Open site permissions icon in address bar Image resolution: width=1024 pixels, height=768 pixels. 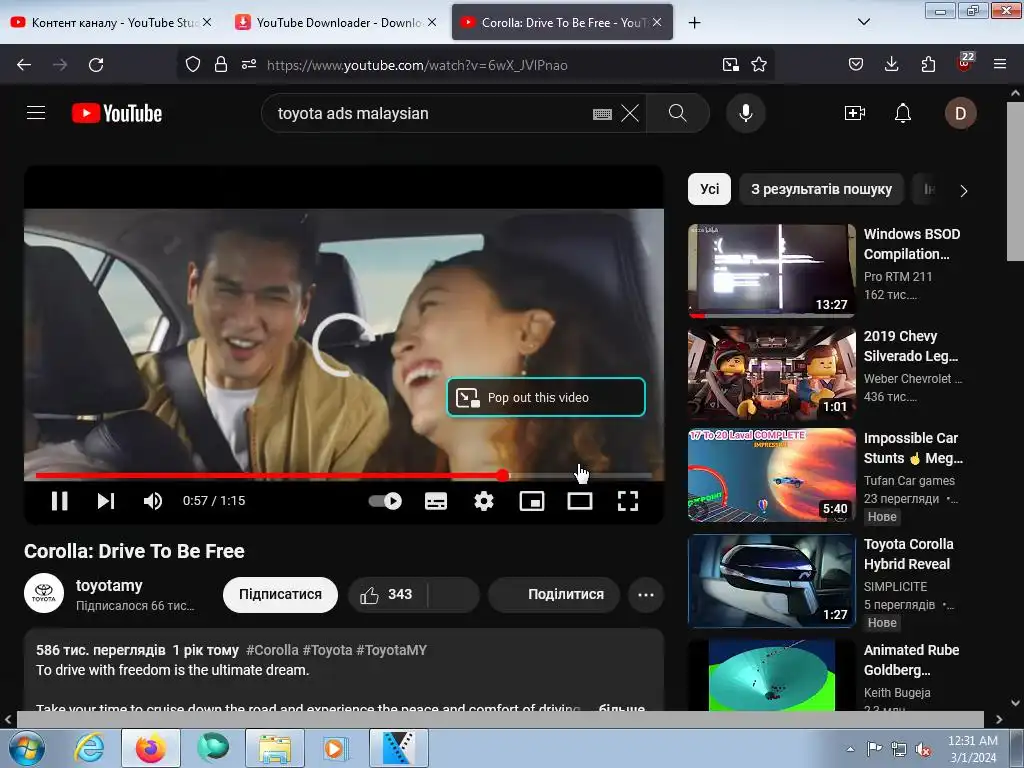[x=249, y=64]
